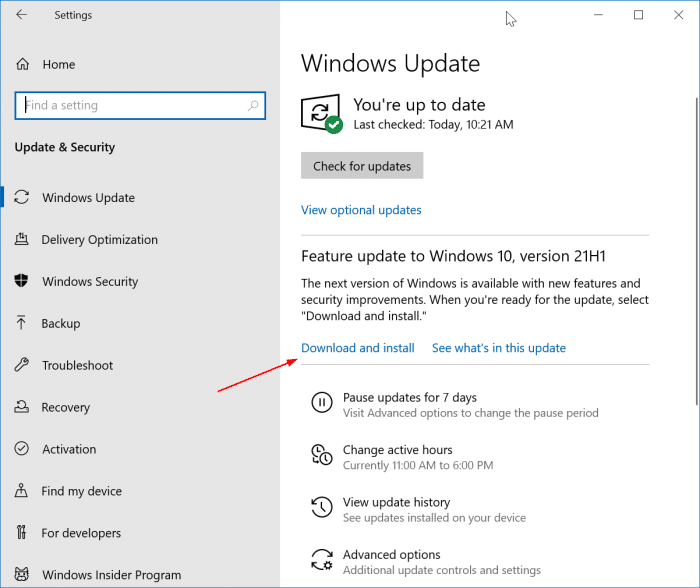Close the Settings window

click(679, 15)
